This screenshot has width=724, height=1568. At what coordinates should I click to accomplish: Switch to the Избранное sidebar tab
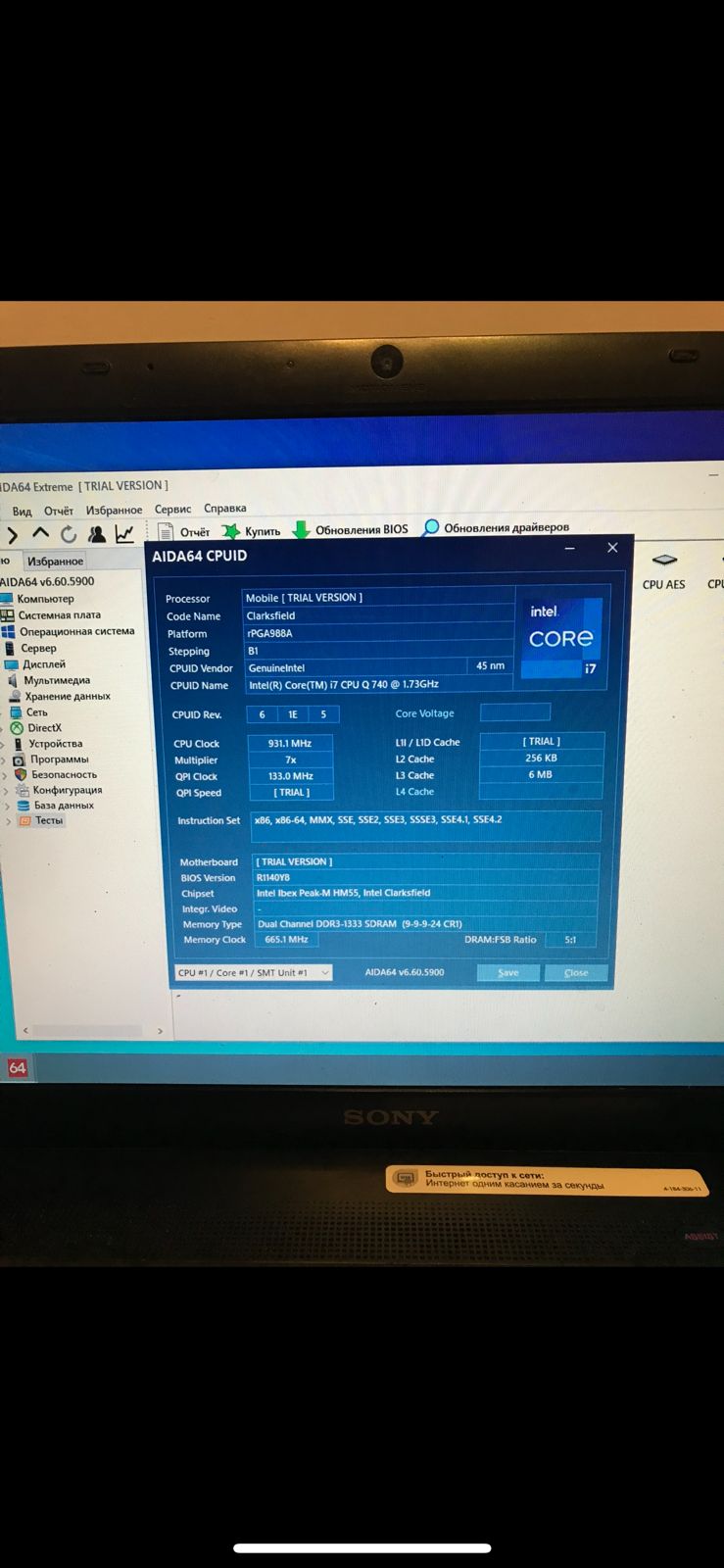(55, 562)
